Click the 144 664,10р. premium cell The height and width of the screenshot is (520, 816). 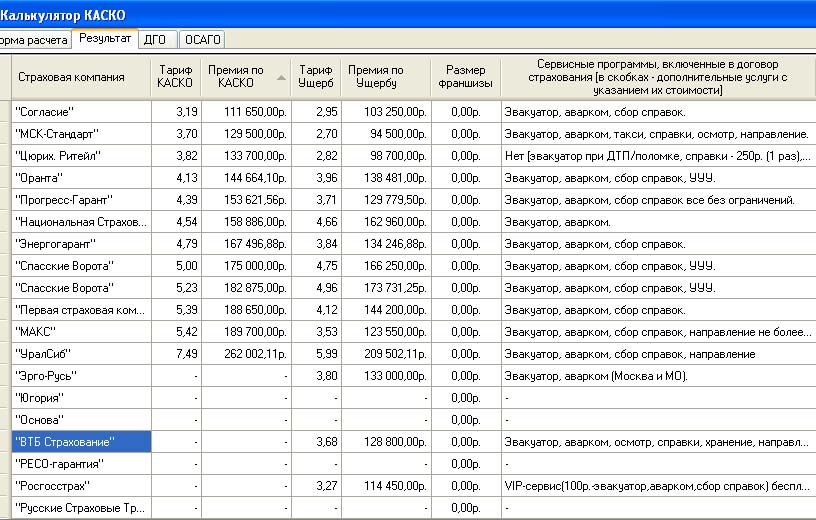(x=246, y=178)
